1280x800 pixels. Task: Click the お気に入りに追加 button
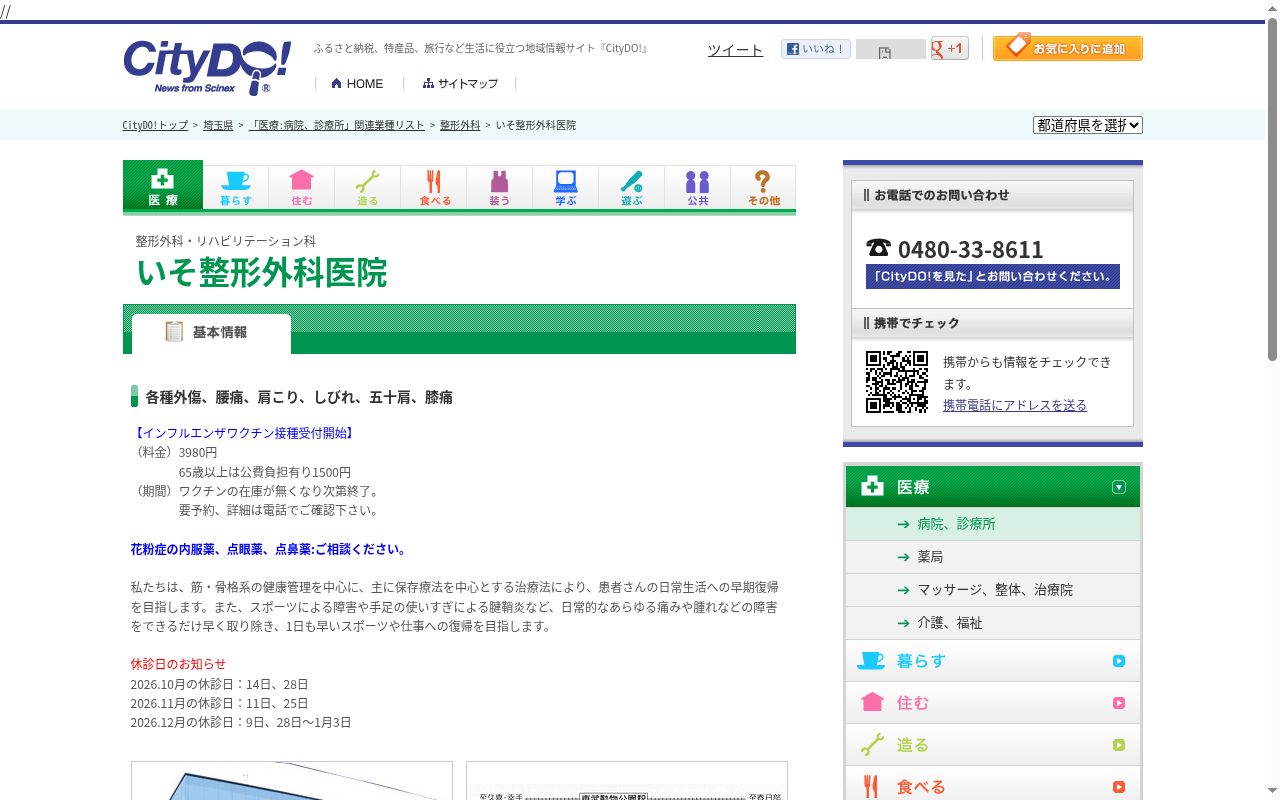(1068, 48)
